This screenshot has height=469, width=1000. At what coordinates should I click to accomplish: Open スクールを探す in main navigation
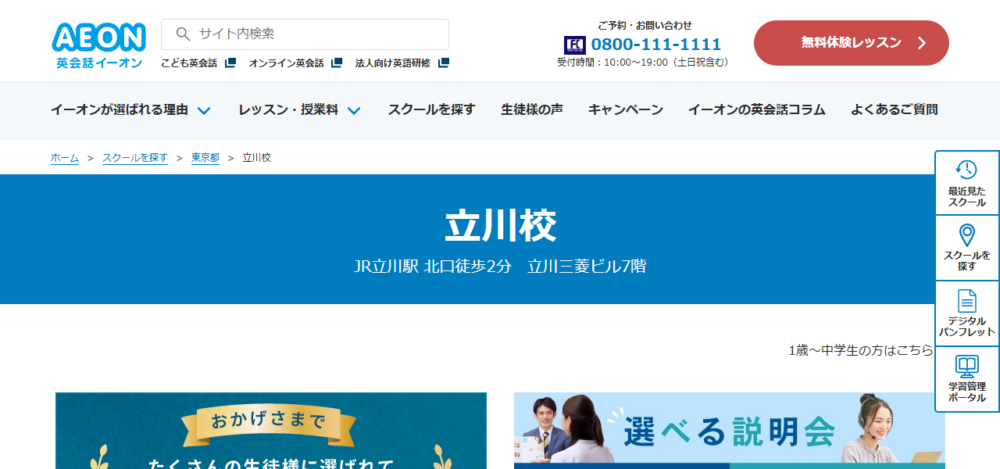point(432,110)
